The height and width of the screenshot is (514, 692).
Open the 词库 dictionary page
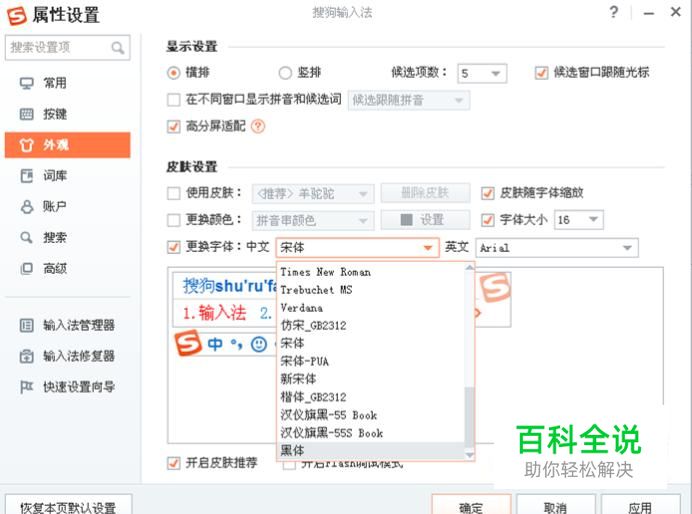pos(68,176)
